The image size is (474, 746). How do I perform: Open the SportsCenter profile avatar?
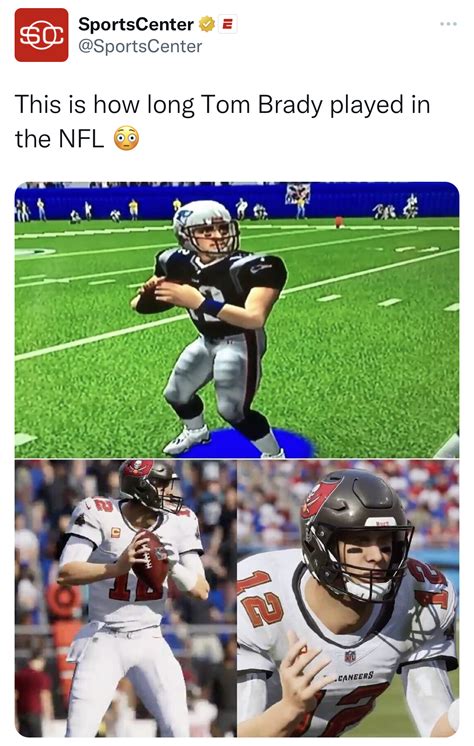click(x=41, y=35)
